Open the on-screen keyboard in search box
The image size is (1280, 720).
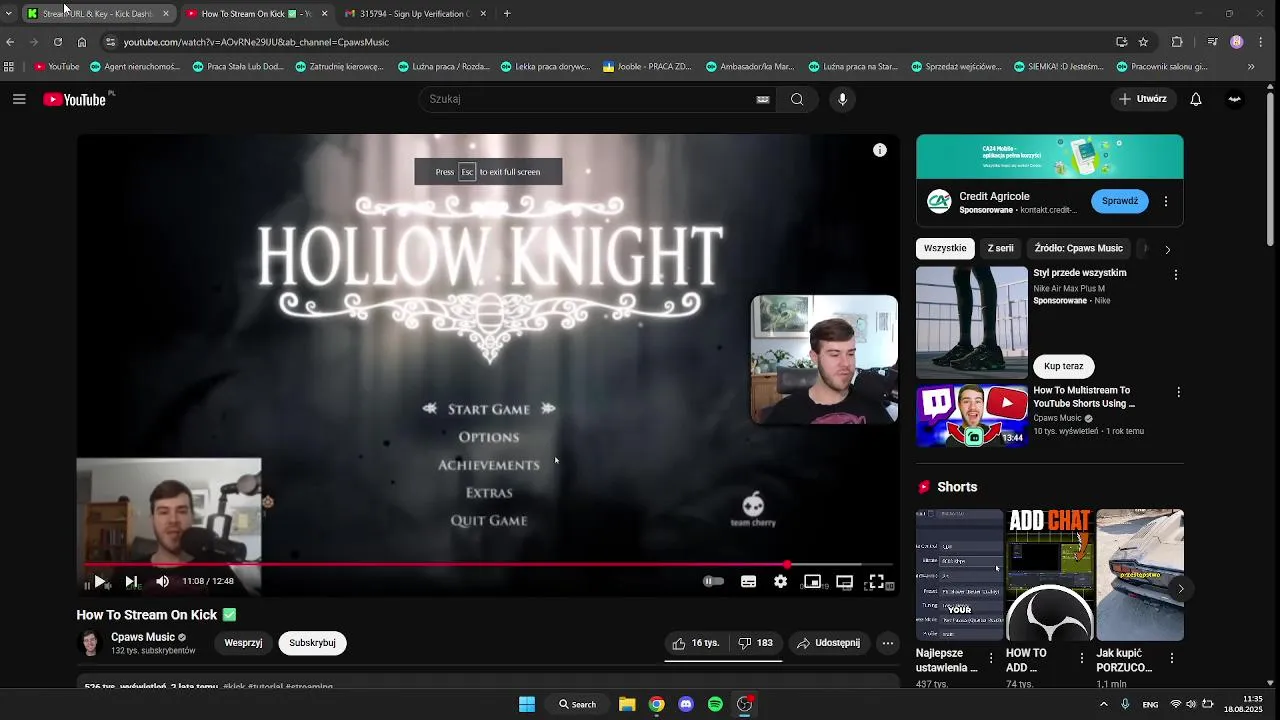(763, 99)
